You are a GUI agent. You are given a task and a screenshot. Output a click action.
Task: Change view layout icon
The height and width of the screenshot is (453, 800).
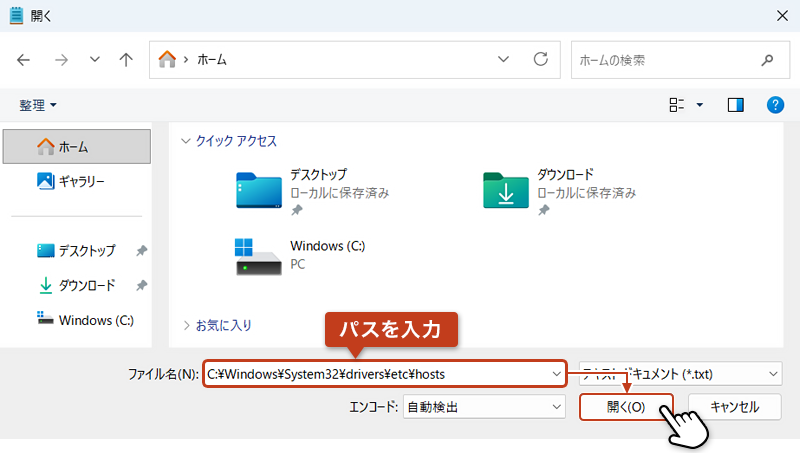(677, 105)
